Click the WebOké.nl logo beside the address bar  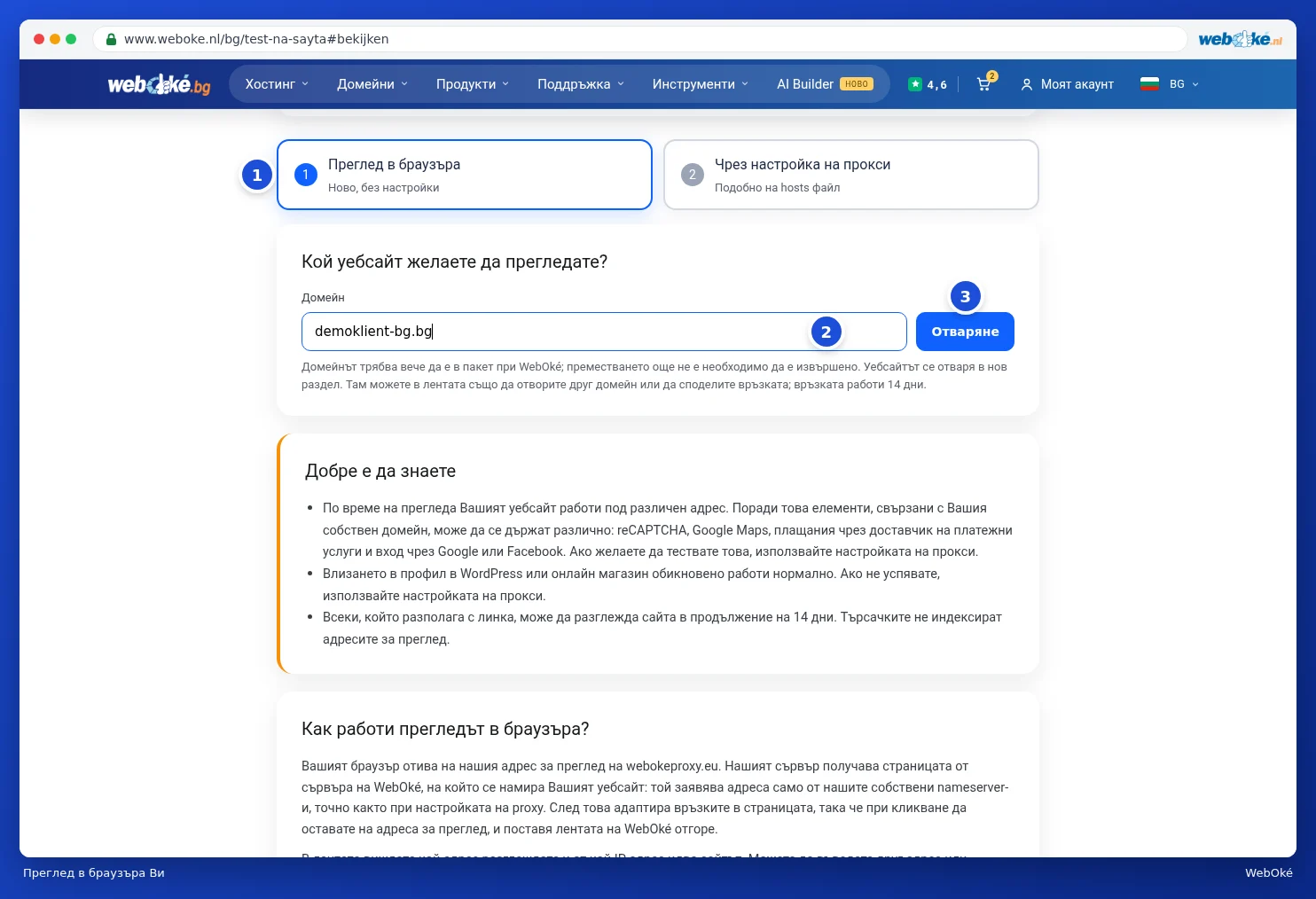click(1240, 39)
